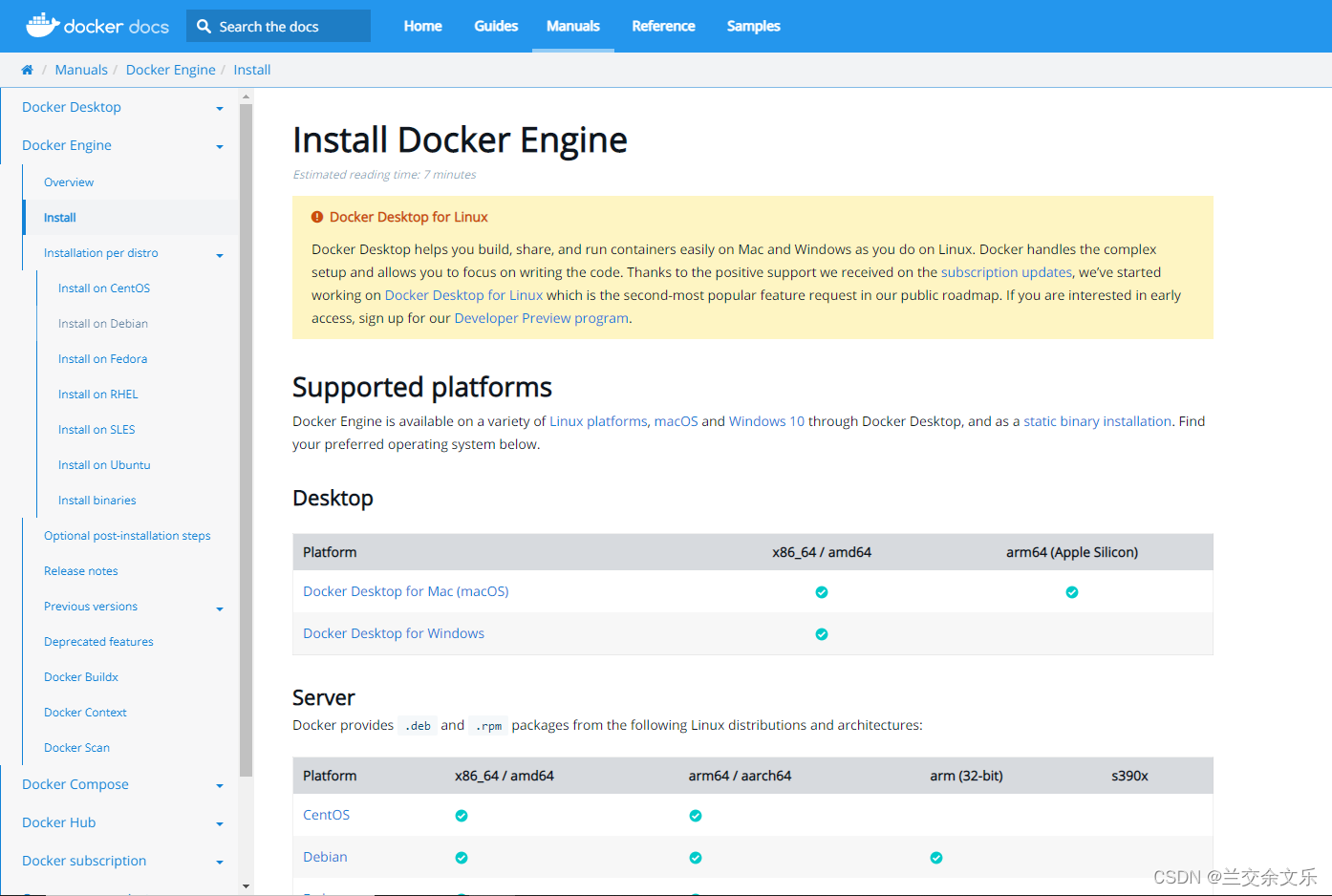
Task: Open Install on CentOS sidebar link
Action: (104, 288)
